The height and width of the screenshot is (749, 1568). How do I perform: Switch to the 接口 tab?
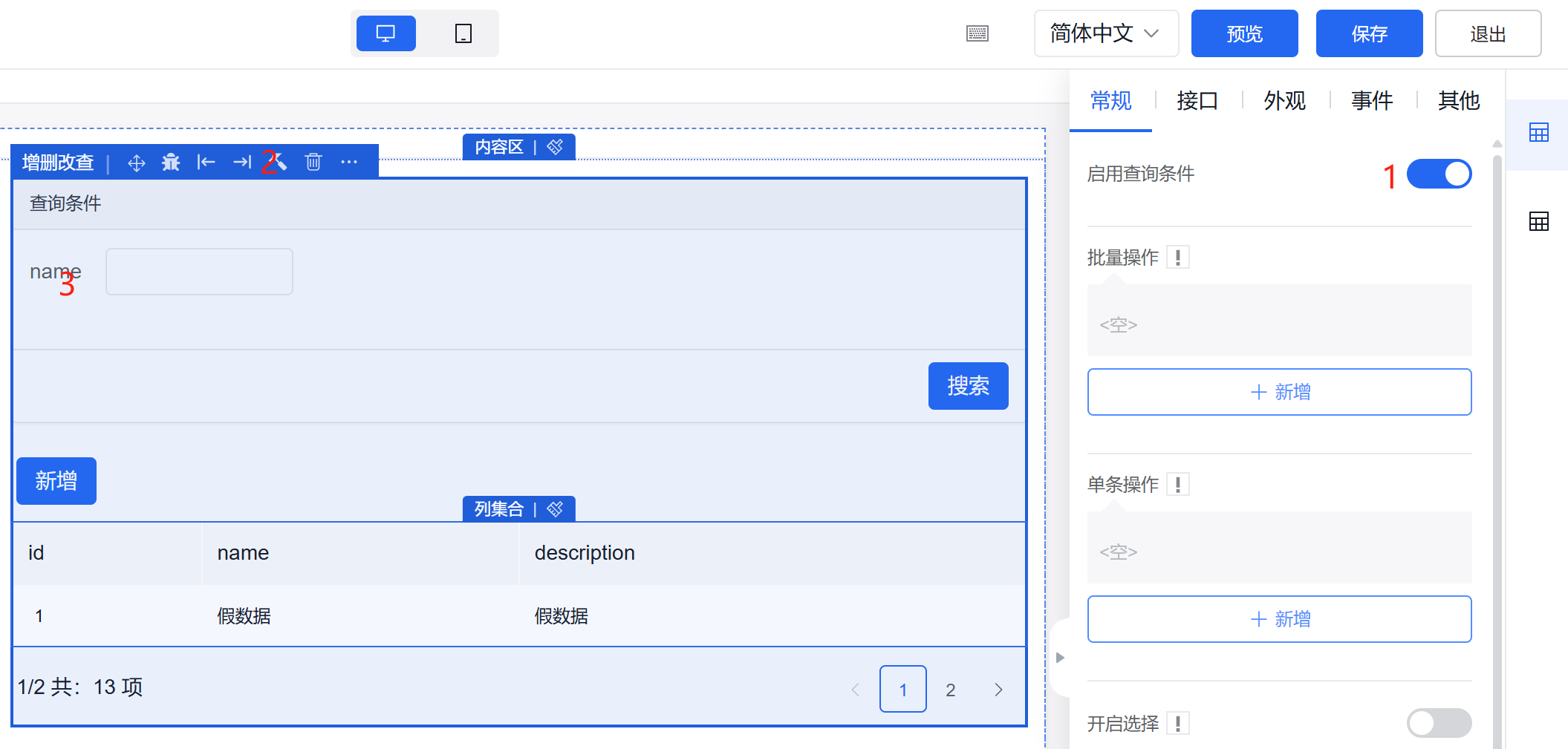click(1197, 100)
